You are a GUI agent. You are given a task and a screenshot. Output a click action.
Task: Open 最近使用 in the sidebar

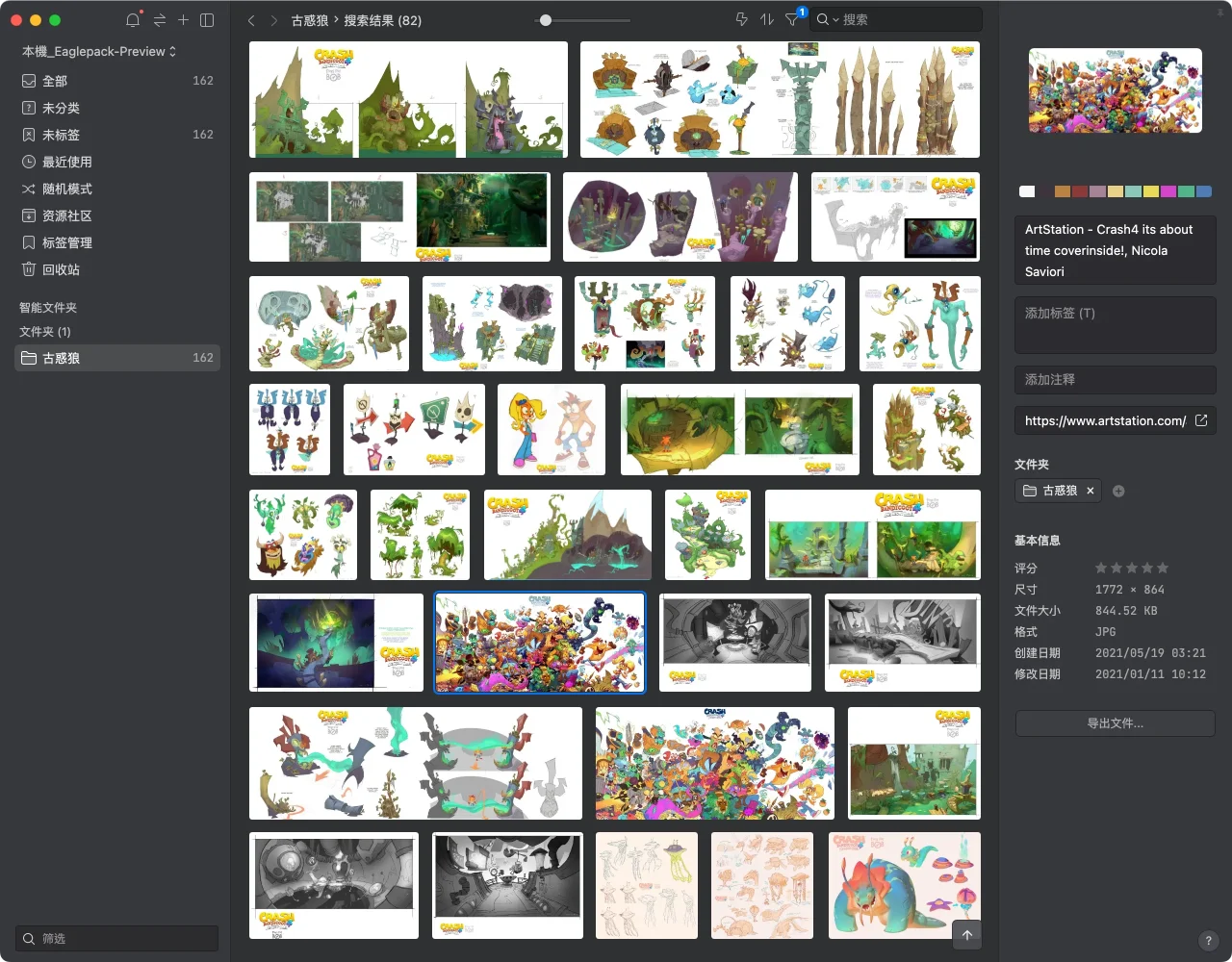pyautogui.click(x=116, y=162)
